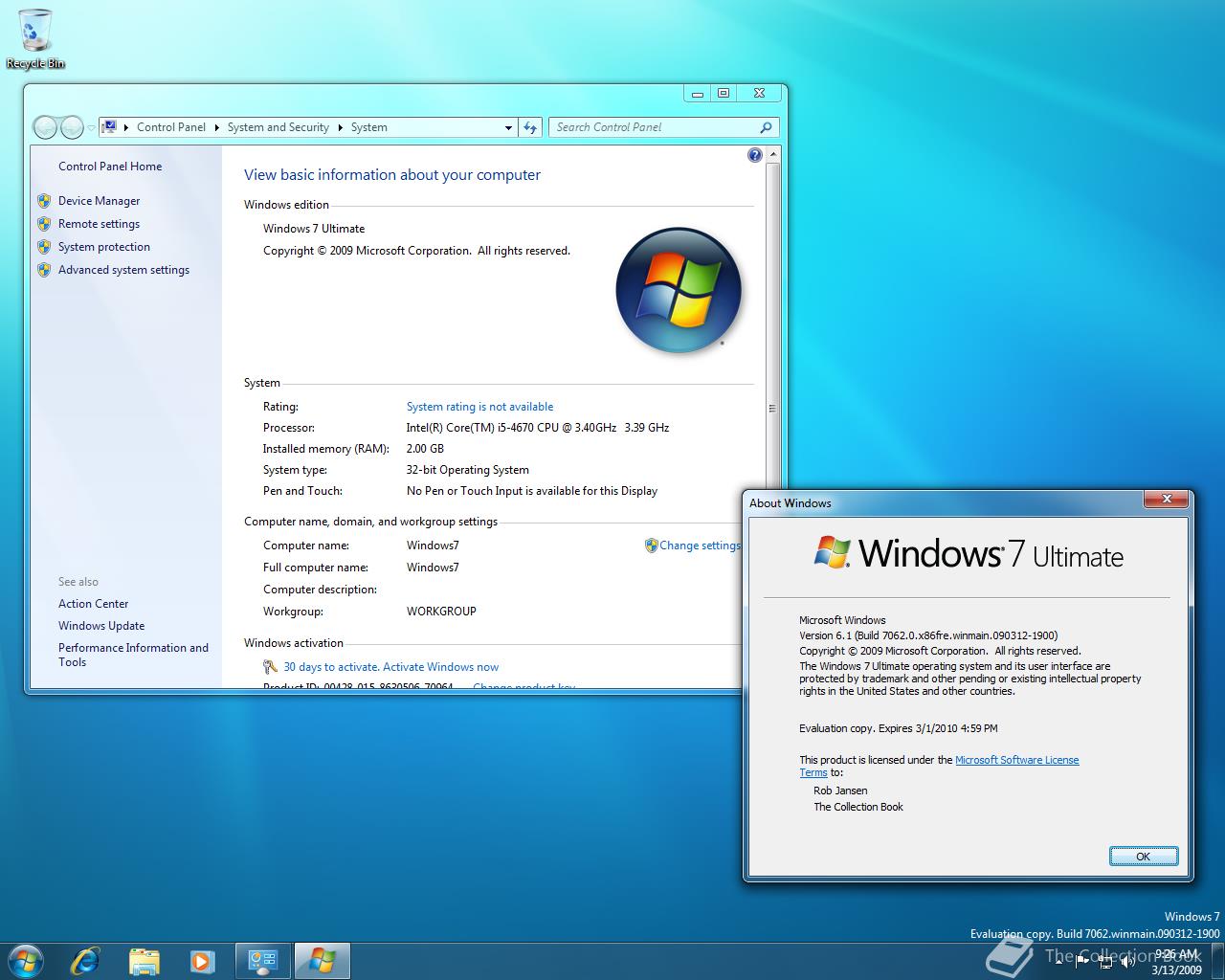Expand arrow after System and Security breadcrumb
Image resolution: width=1225 pixels, height=980 pixels.
click(340, 127)
